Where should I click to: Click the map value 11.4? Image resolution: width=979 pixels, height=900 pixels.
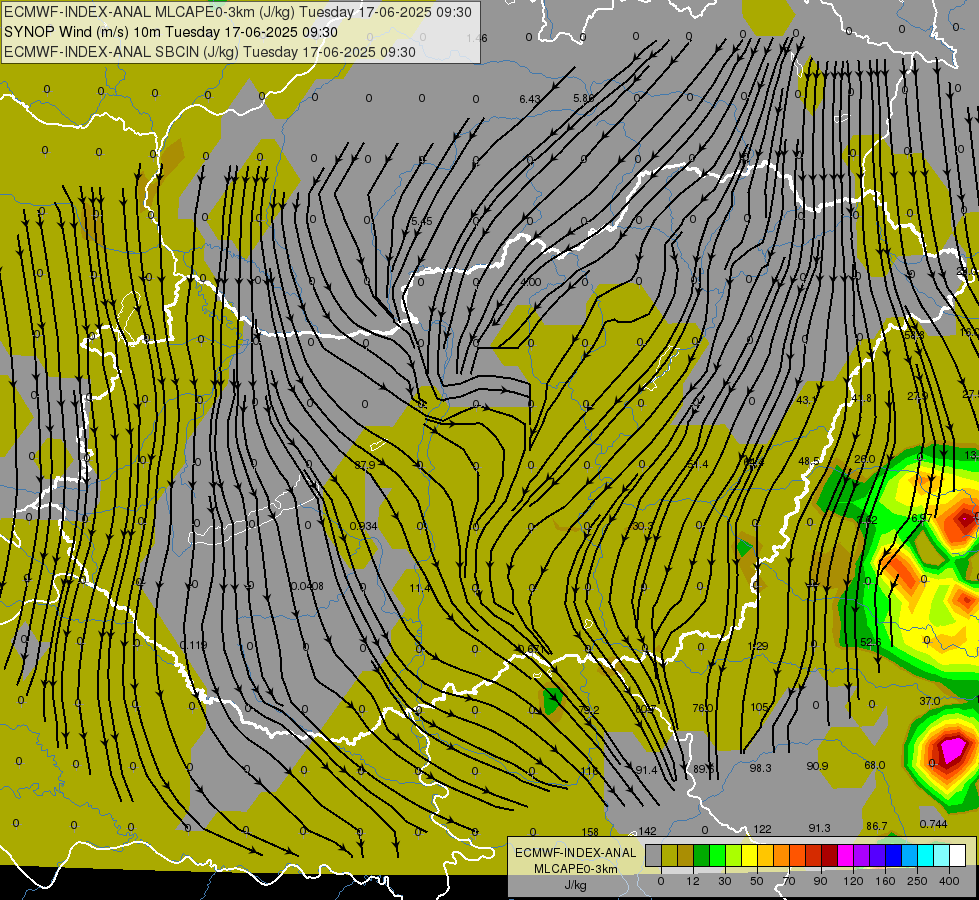pyautogui.click(x=420, y=588)
